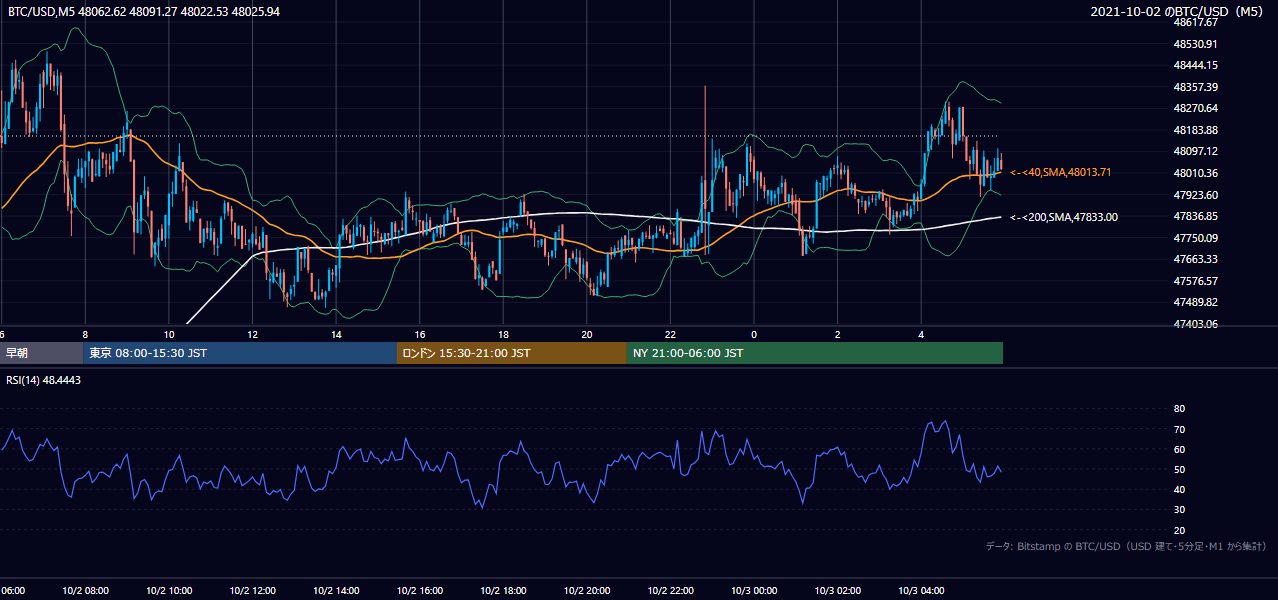Viewport: 1278px width, 600px height.
Task: Click the 40 SMA 48013.71 label
Action: click(x=1060, y=173)
